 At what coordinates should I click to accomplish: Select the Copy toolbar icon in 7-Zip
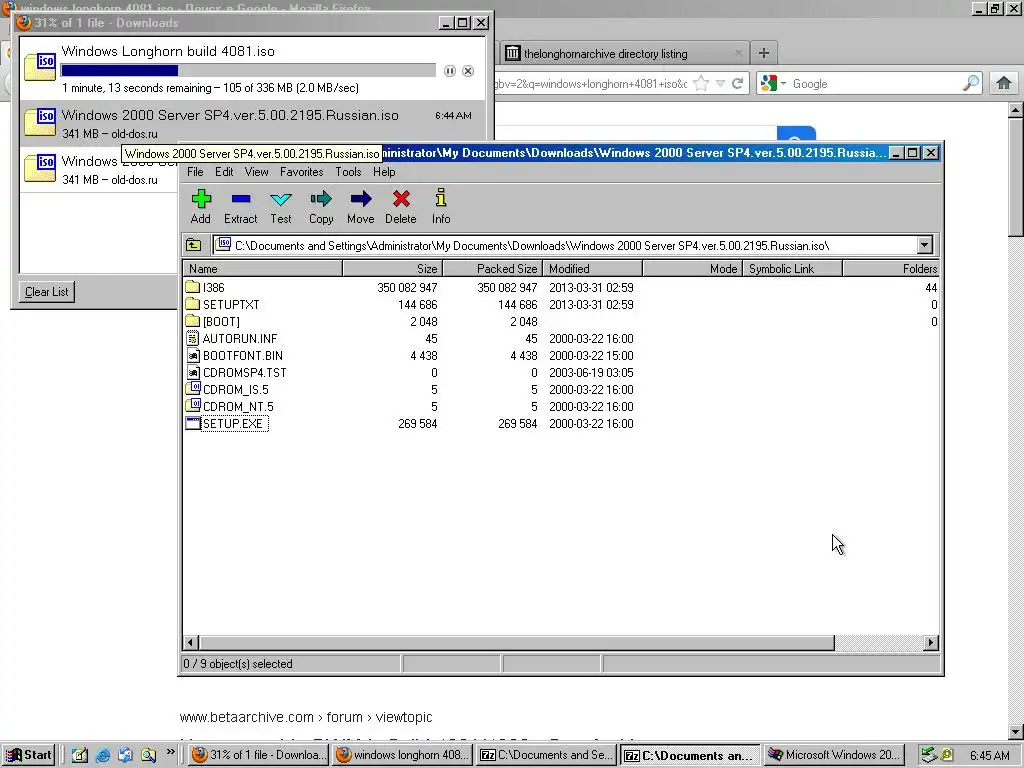point(321,206)
